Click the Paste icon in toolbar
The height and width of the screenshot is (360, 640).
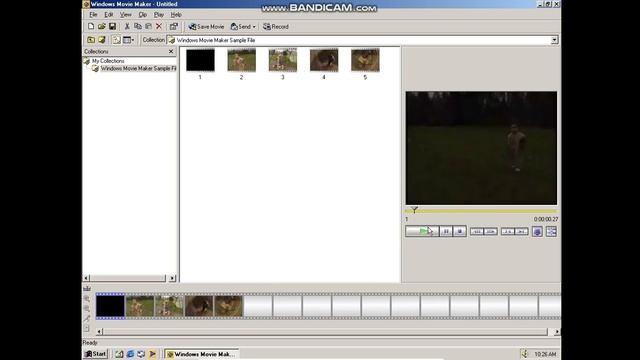[x=148, y=27]
